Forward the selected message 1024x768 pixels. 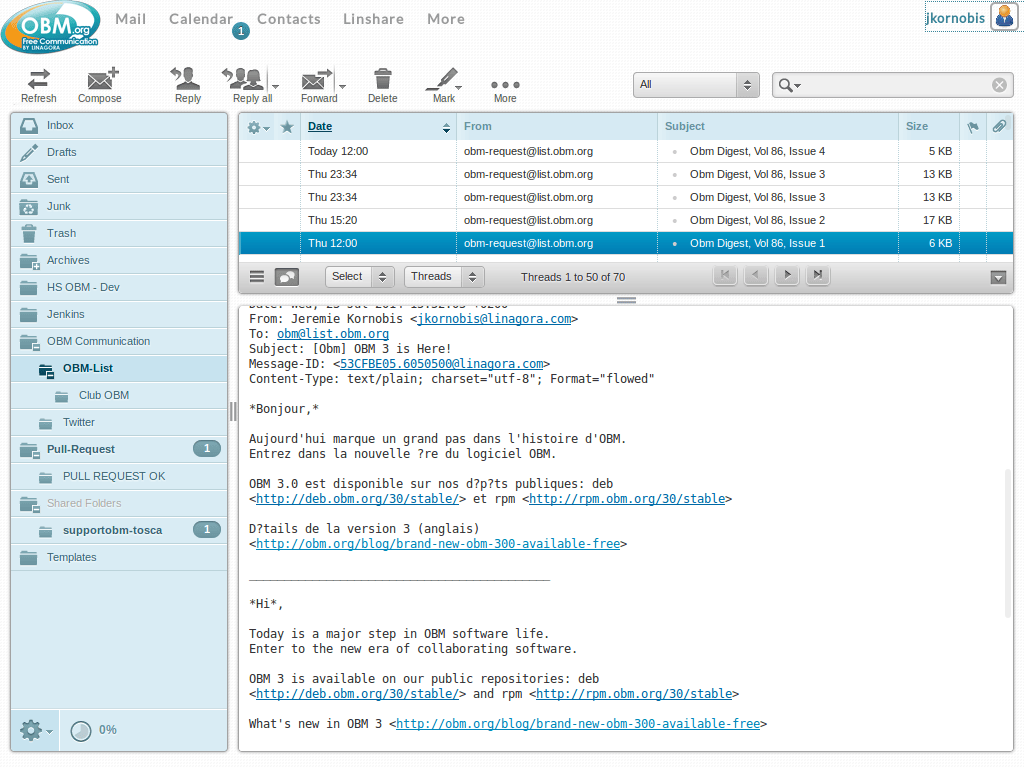coord(318,86)
